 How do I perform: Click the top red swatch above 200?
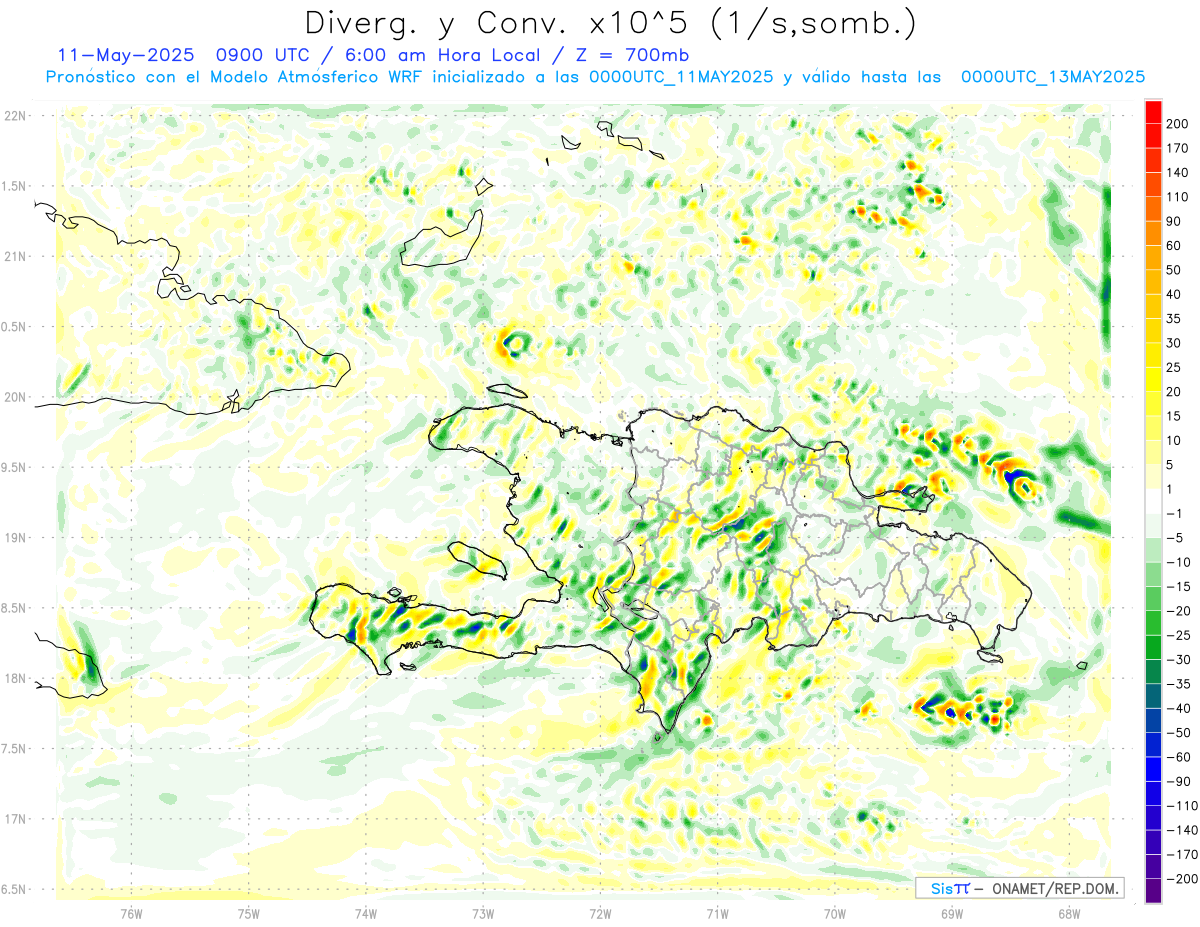[1154, 112]
